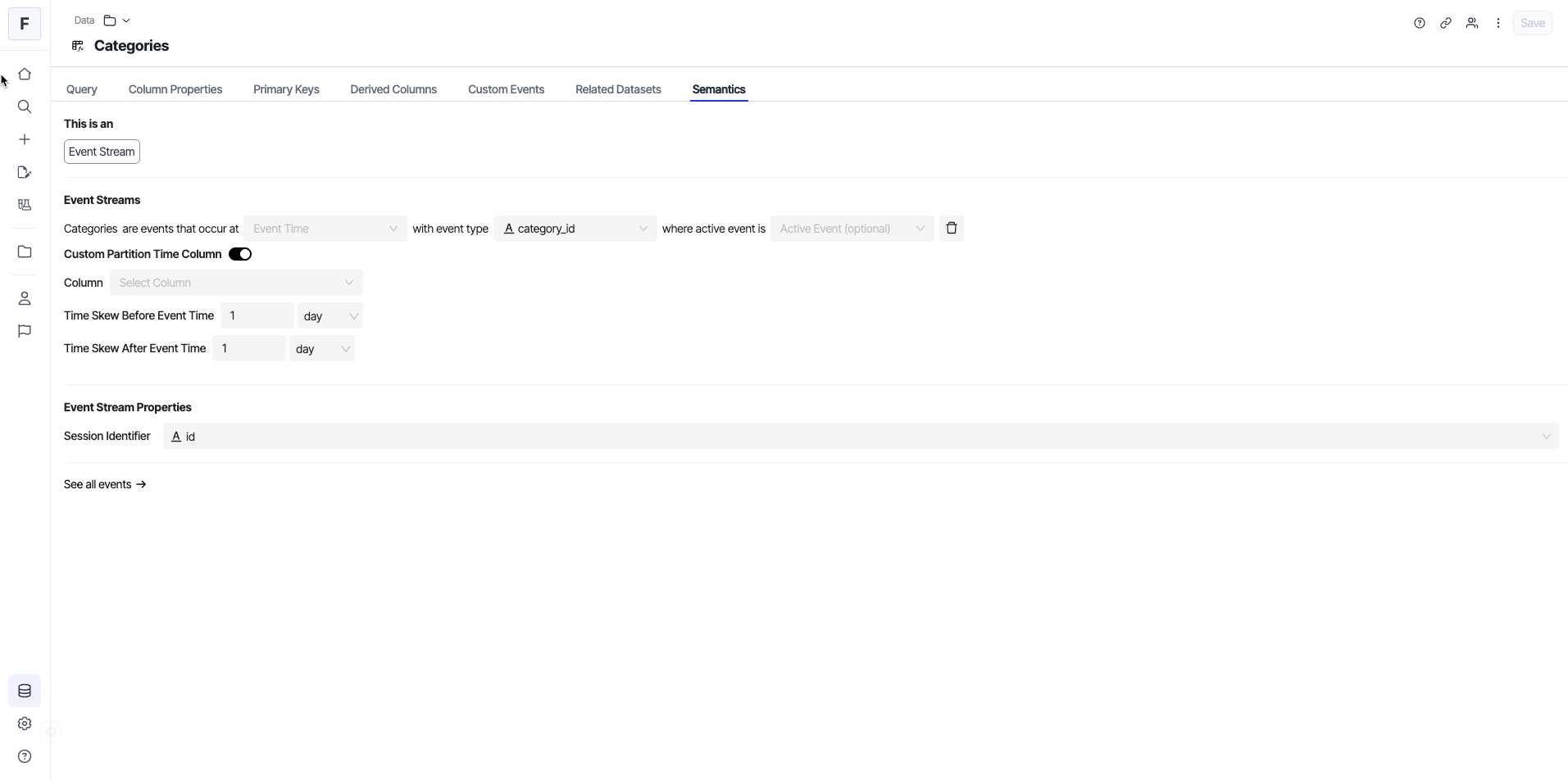
Task: Copy link using the chain icon
Action: (1446, 24)
